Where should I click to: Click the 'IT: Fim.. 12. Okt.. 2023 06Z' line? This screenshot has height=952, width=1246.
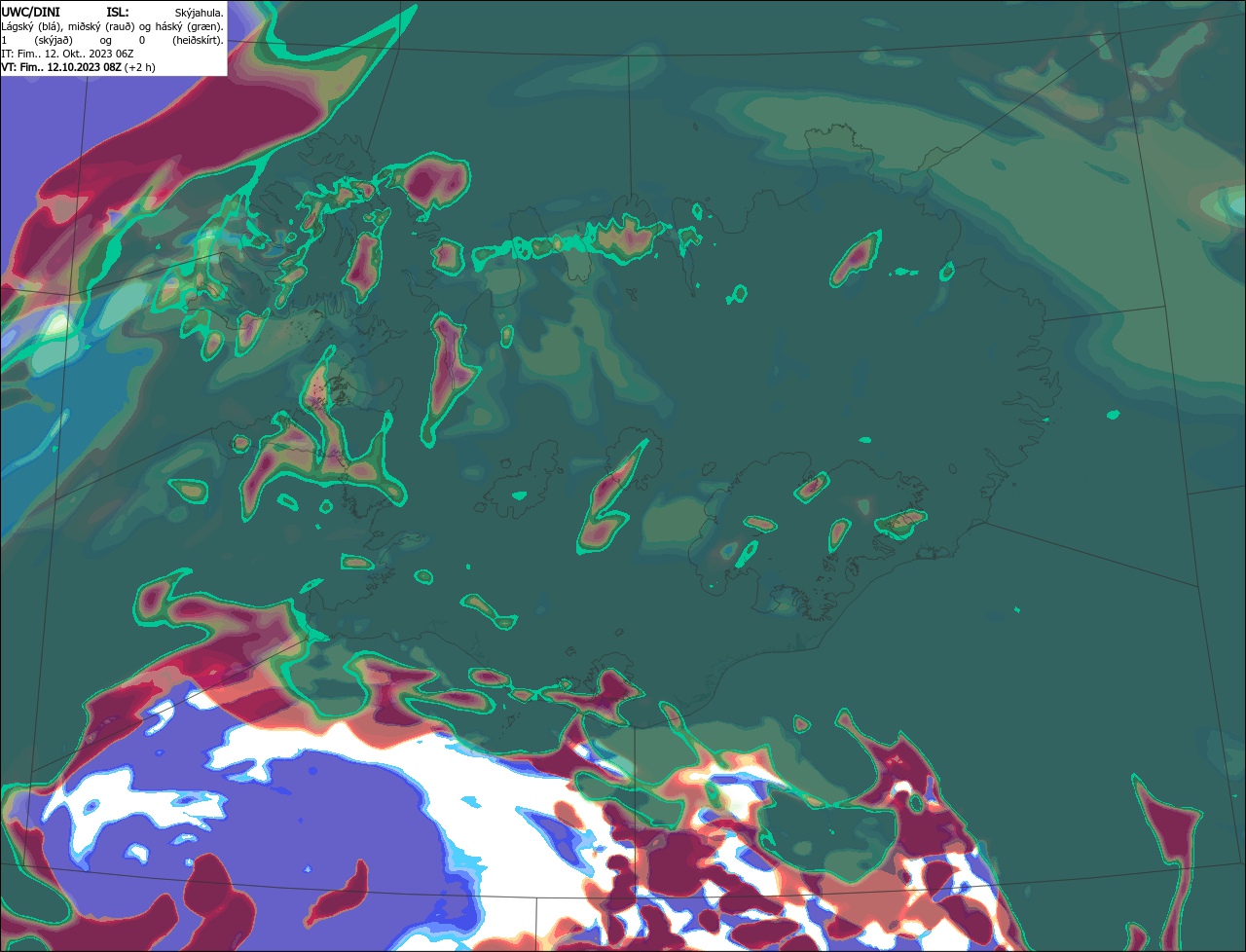(x=67, y=54)
